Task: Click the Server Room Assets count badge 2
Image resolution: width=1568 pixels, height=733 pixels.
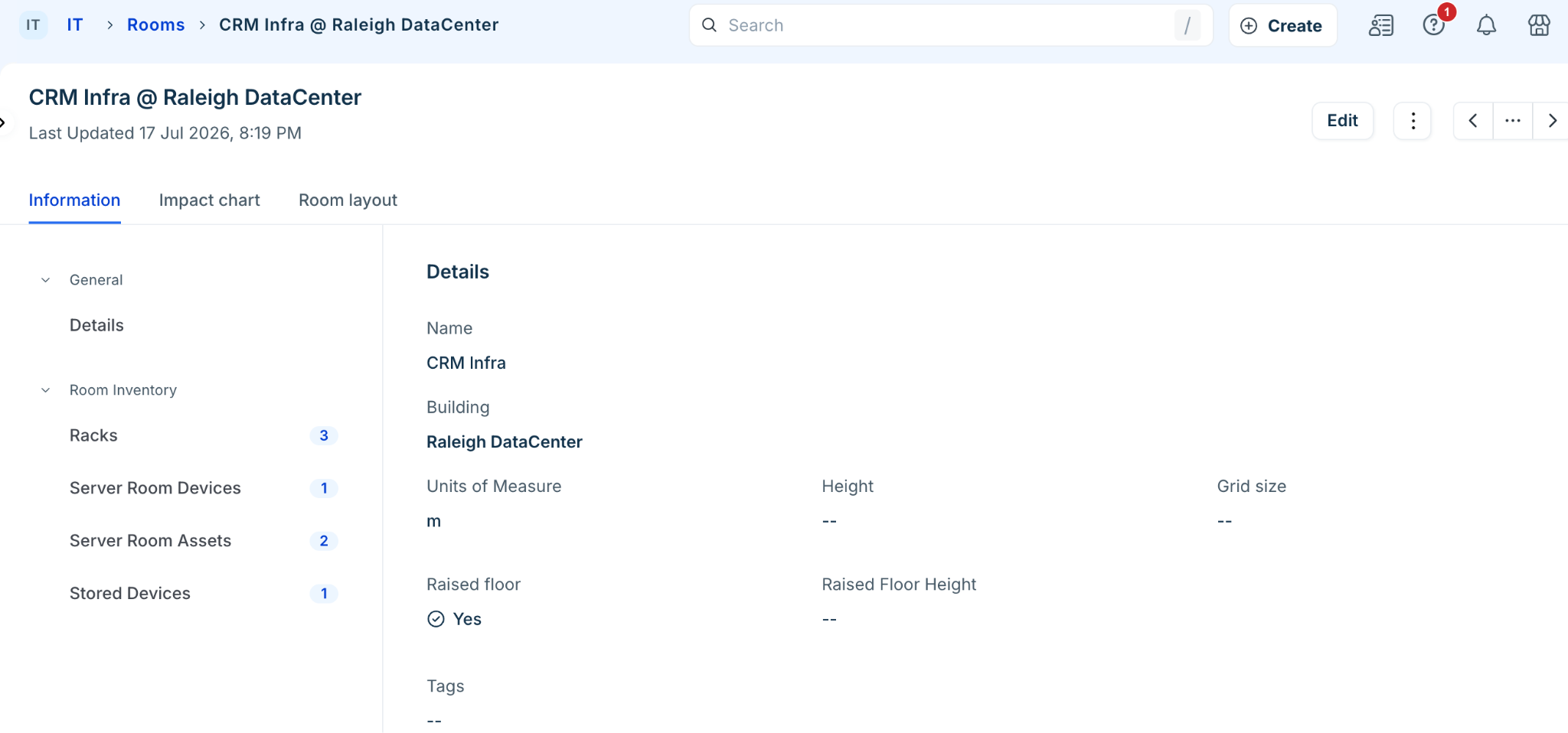Action: [324, 541]
